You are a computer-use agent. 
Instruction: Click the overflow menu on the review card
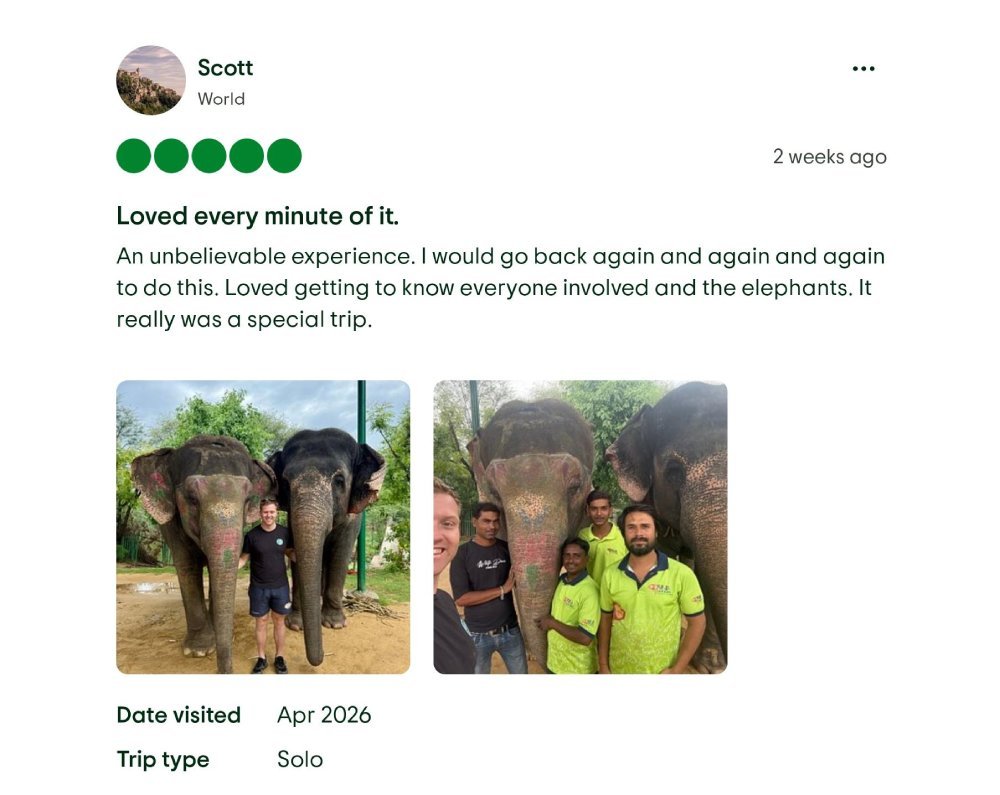pyautogui.click(x=864, y=67)
